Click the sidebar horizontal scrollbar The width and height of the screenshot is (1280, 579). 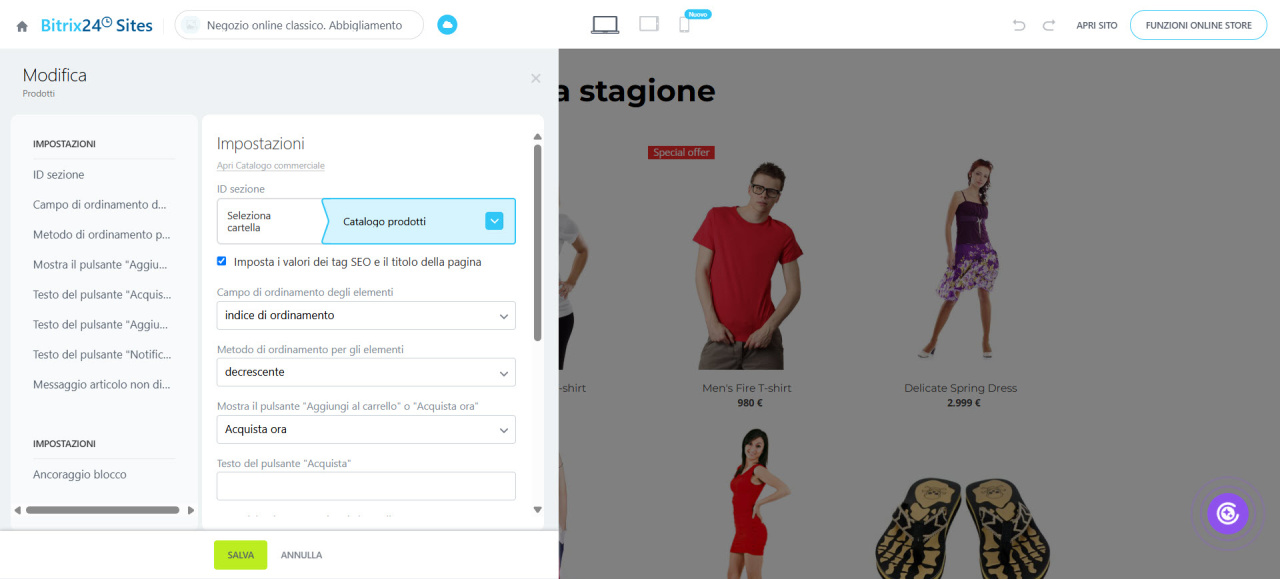[x=103, y=510]
